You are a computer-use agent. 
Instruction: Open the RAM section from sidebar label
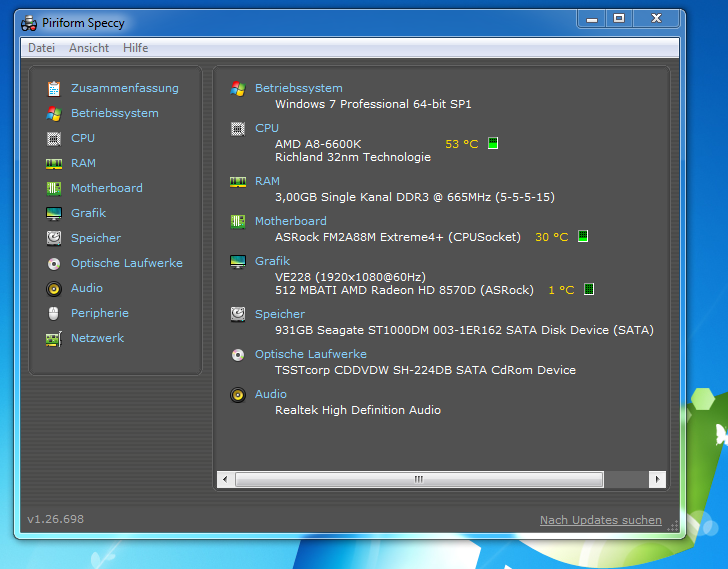pyautogui.click(x=83, y=163)
